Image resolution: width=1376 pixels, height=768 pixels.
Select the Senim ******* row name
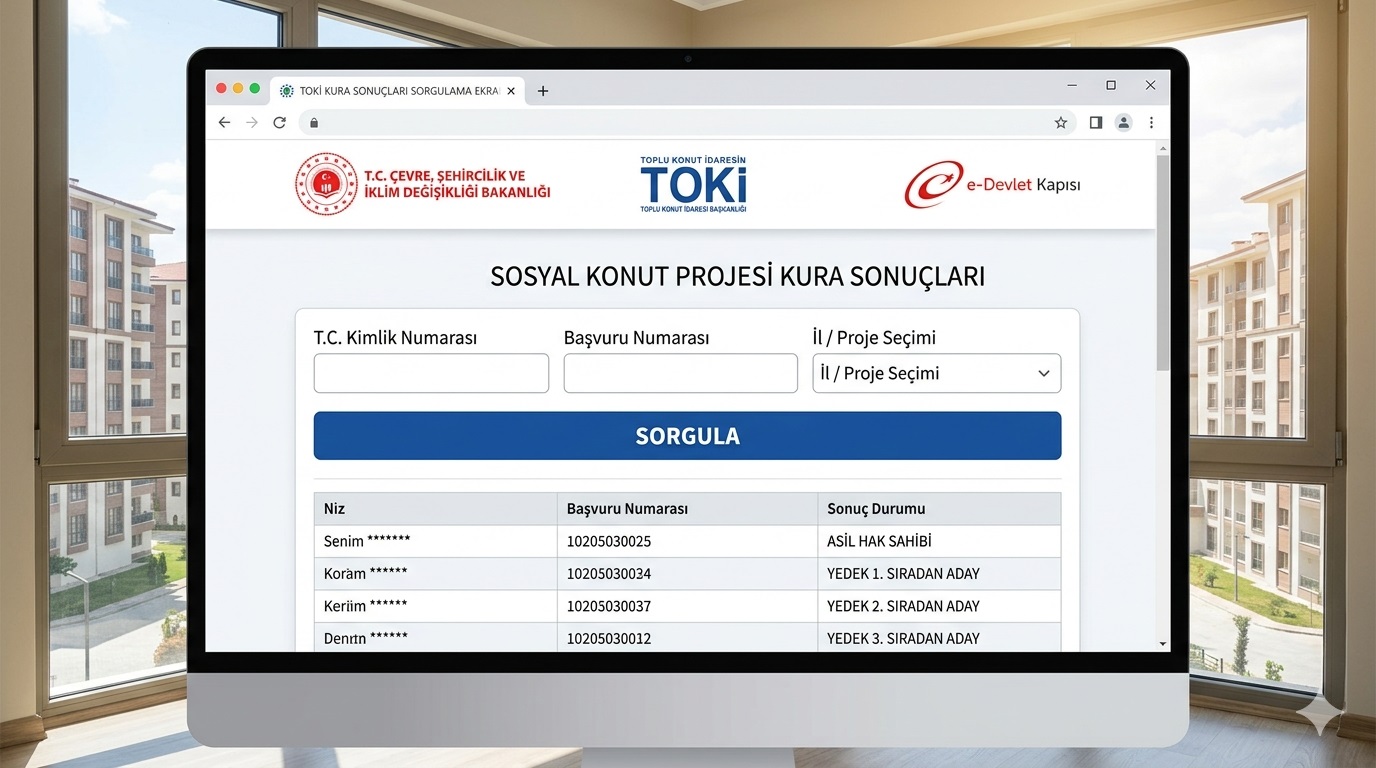pos(367,541)
